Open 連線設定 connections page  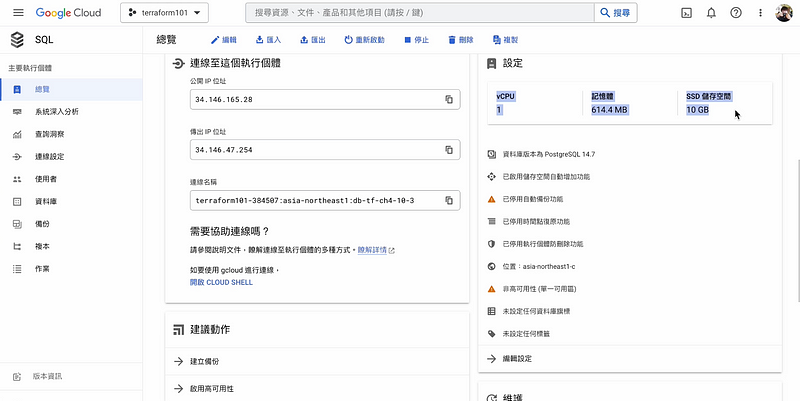(71, 157)
